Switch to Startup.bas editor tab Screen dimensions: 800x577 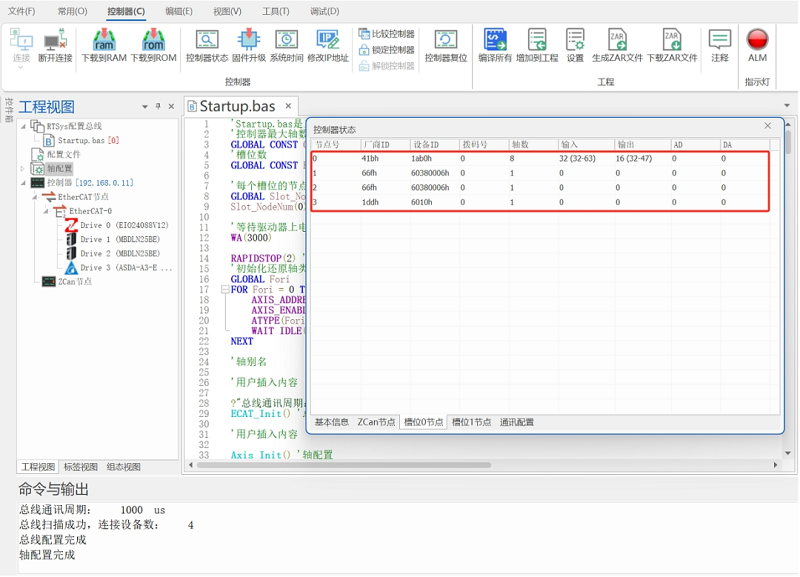tap(237, 106)
